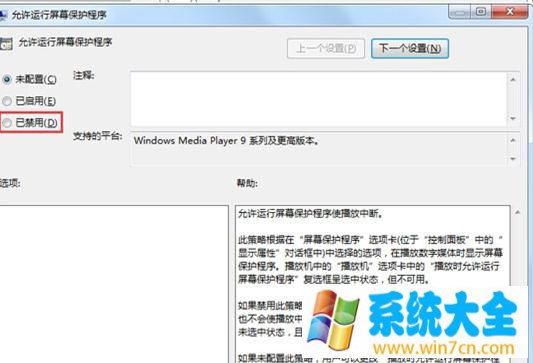Select the 未配置(C) radio button
This screenshot has height=363, width=533.
[7, 80]
